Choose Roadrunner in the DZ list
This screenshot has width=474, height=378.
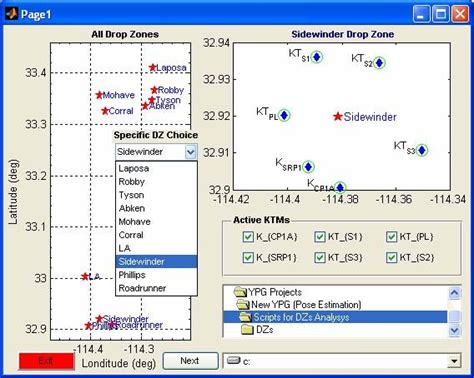point(156,288)
